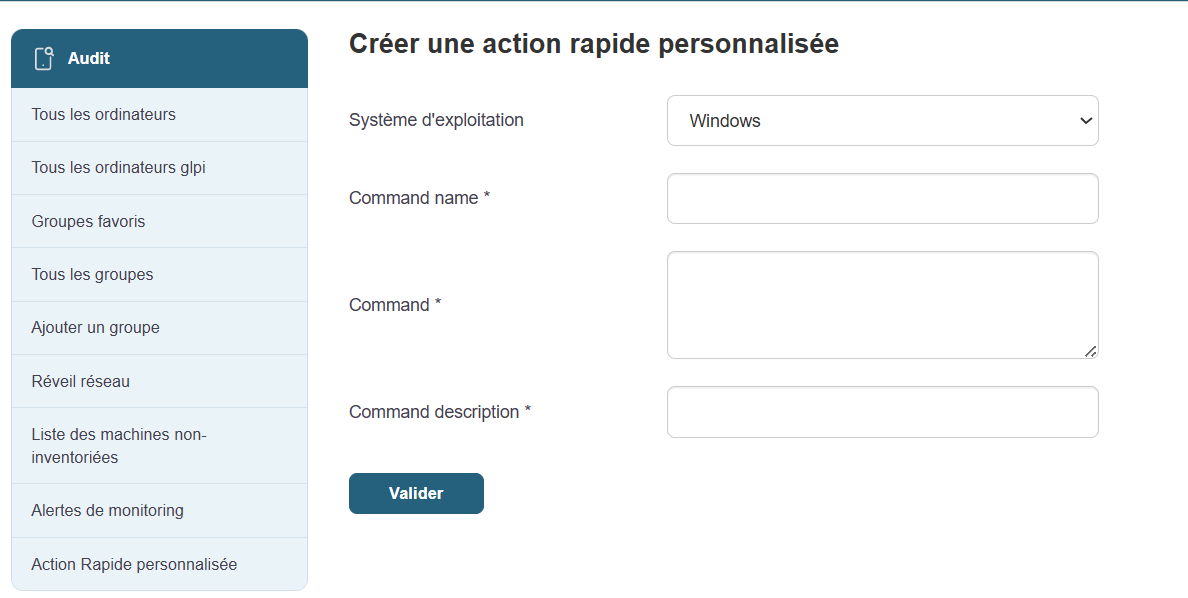The height and width of the screenshot is (598, 1188).
Task: Click the dropdown chevron next to Windows
Action: tap(1085, 121)
